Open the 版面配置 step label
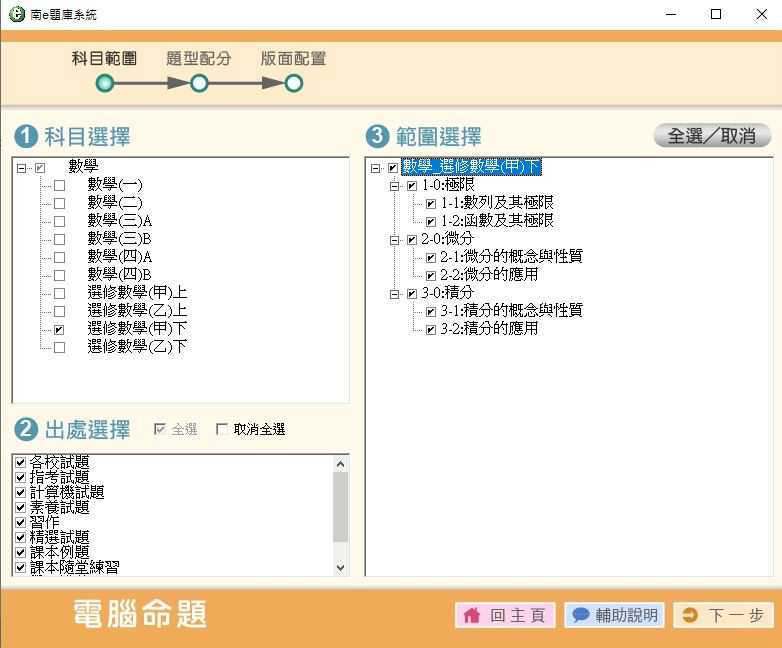The height and width of the screenshot is (648, 782). click(x=293, y=58)
